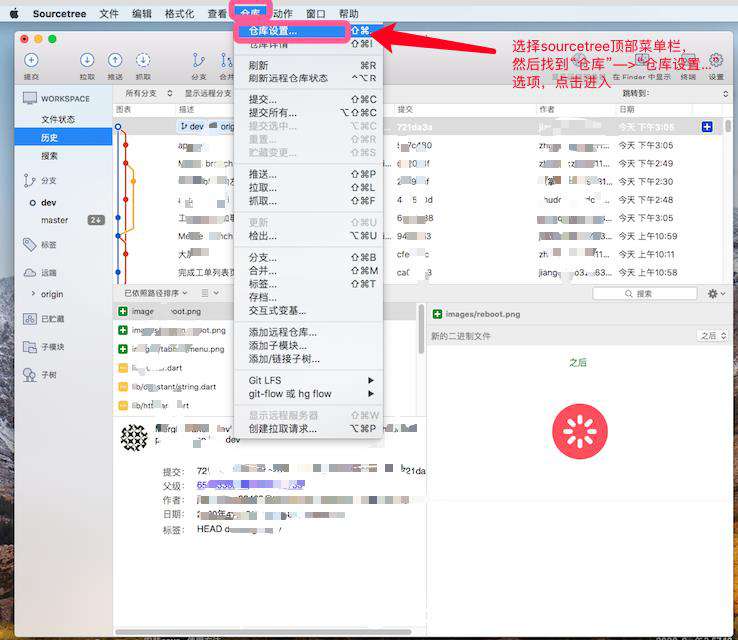The width and height of the screenshot is (738, 640).
Task: Click the red loading spinner icon
Action: [580, 432]
